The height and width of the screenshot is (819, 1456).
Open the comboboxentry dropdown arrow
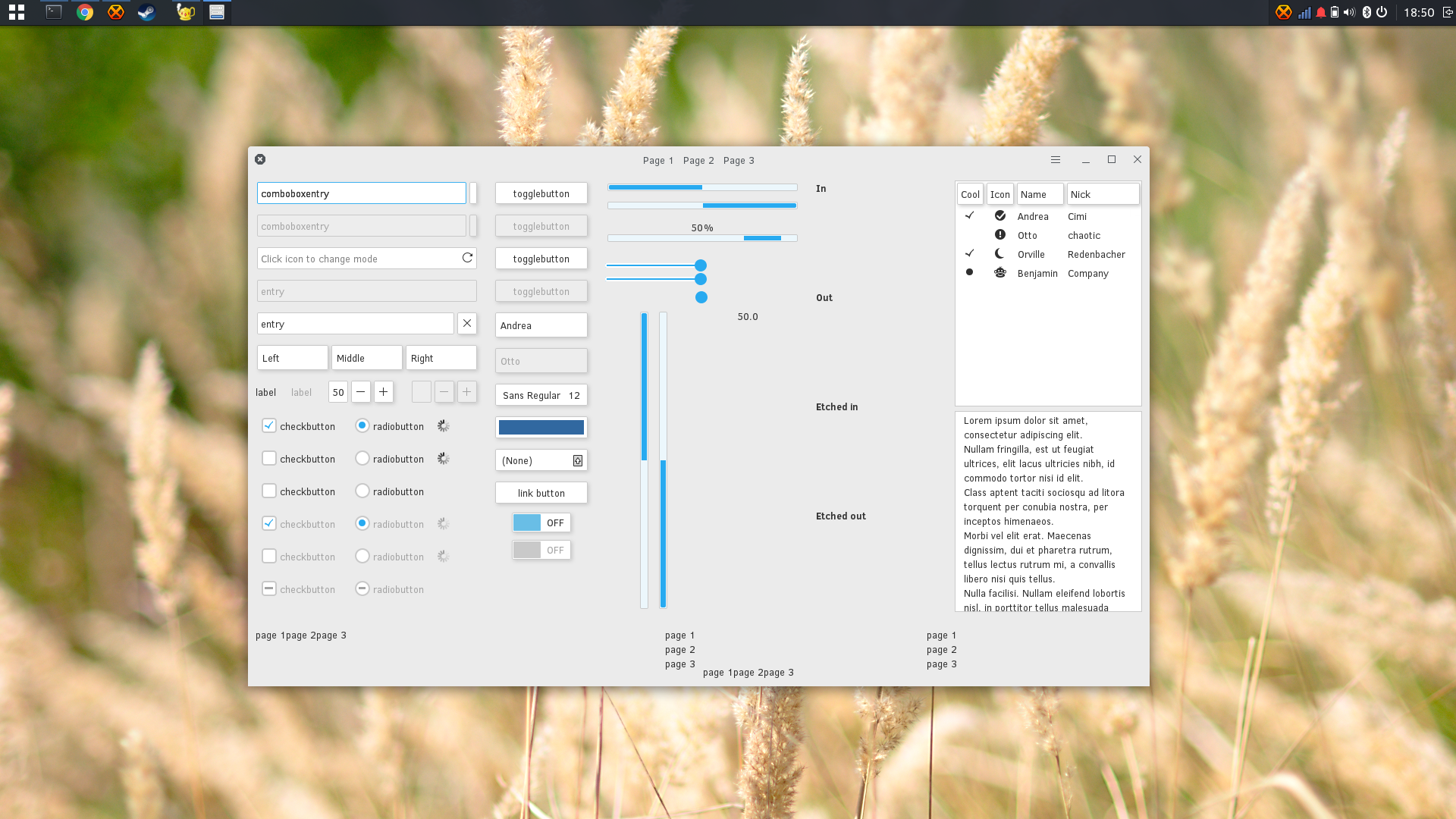point(473,193)
